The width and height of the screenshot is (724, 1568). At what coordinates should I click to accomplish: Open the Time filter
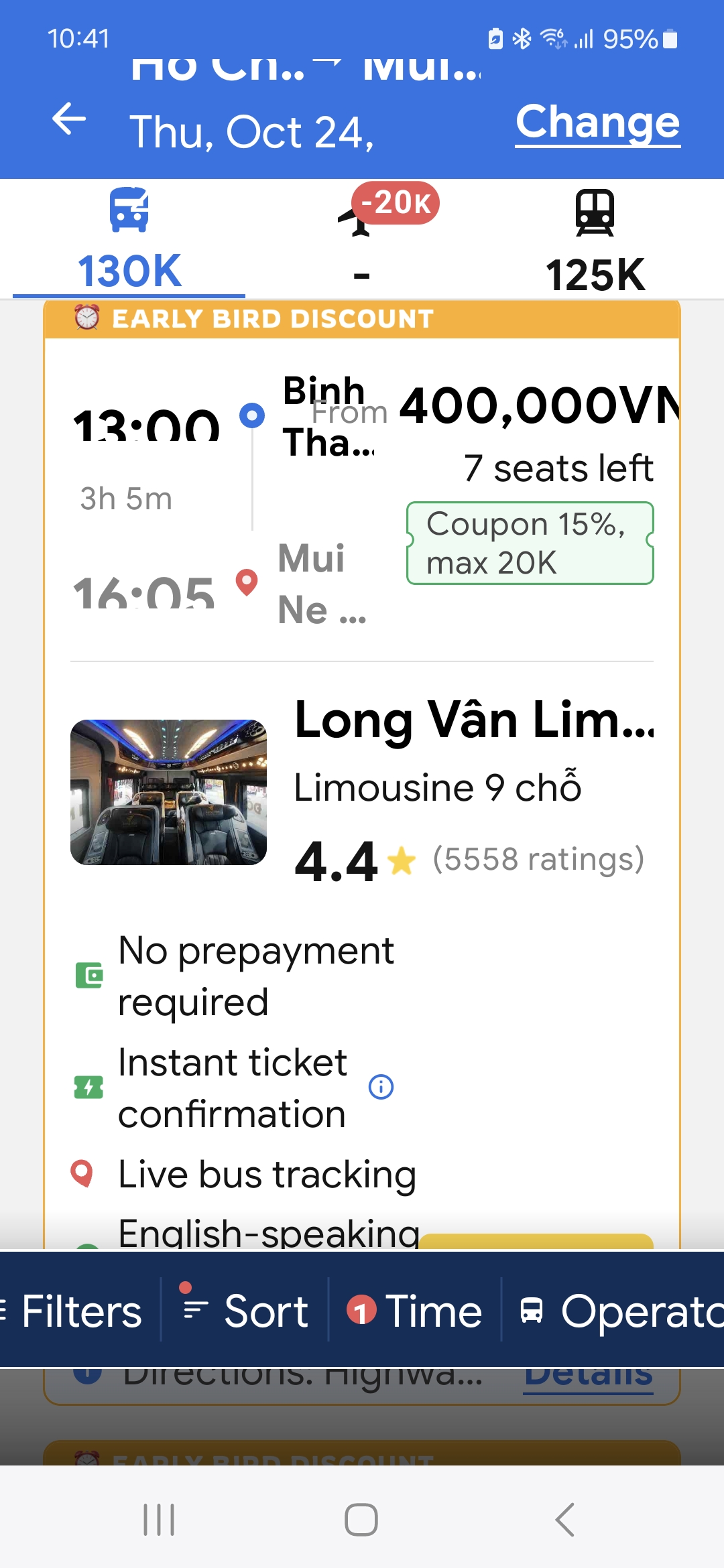coord(415,1311)
